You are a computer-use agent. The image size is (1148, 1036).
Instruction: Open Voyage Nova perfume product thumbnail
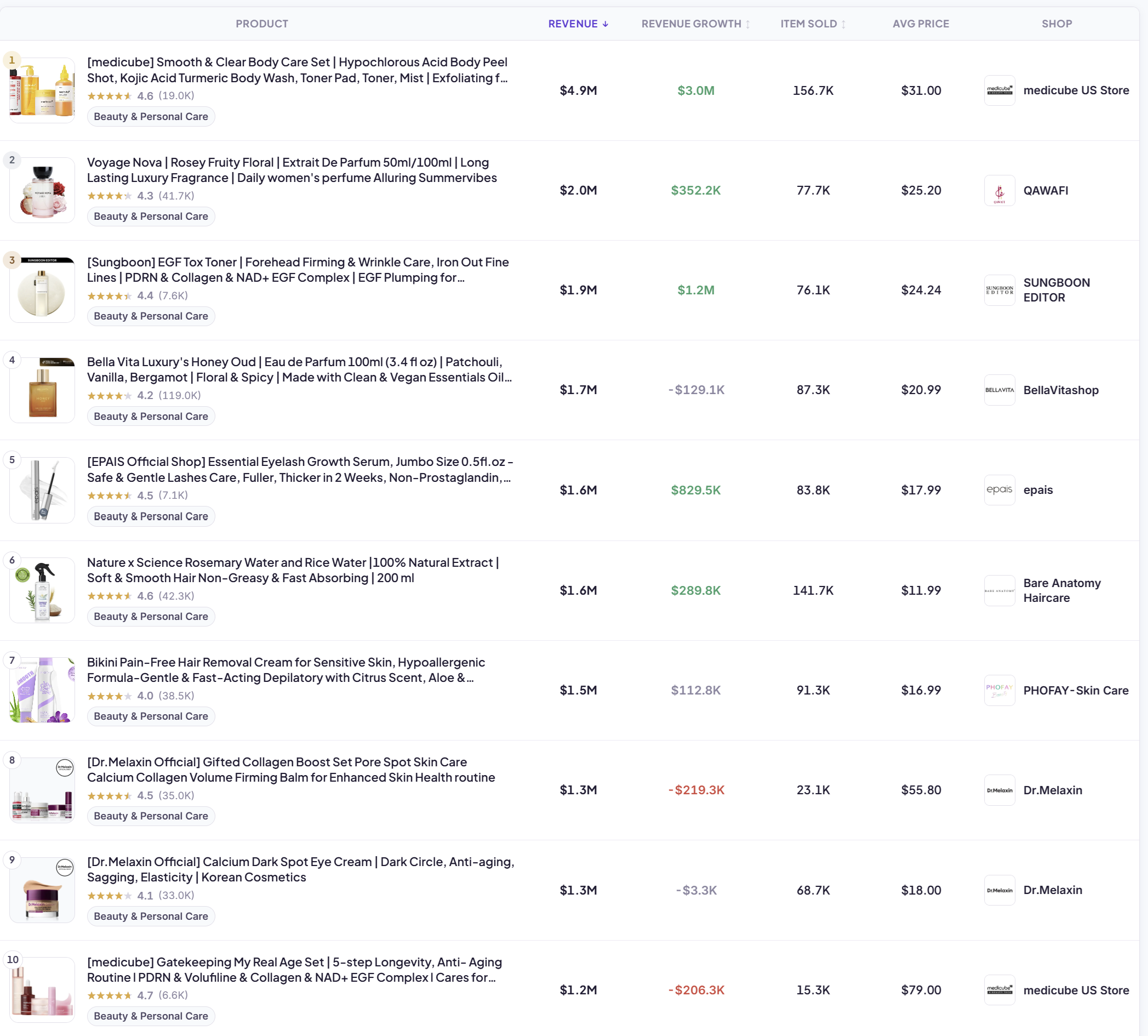click(x=42, y=190)
